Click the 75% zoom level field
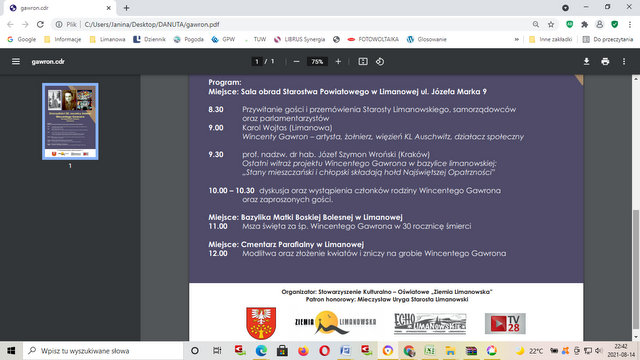 point(317,62)
